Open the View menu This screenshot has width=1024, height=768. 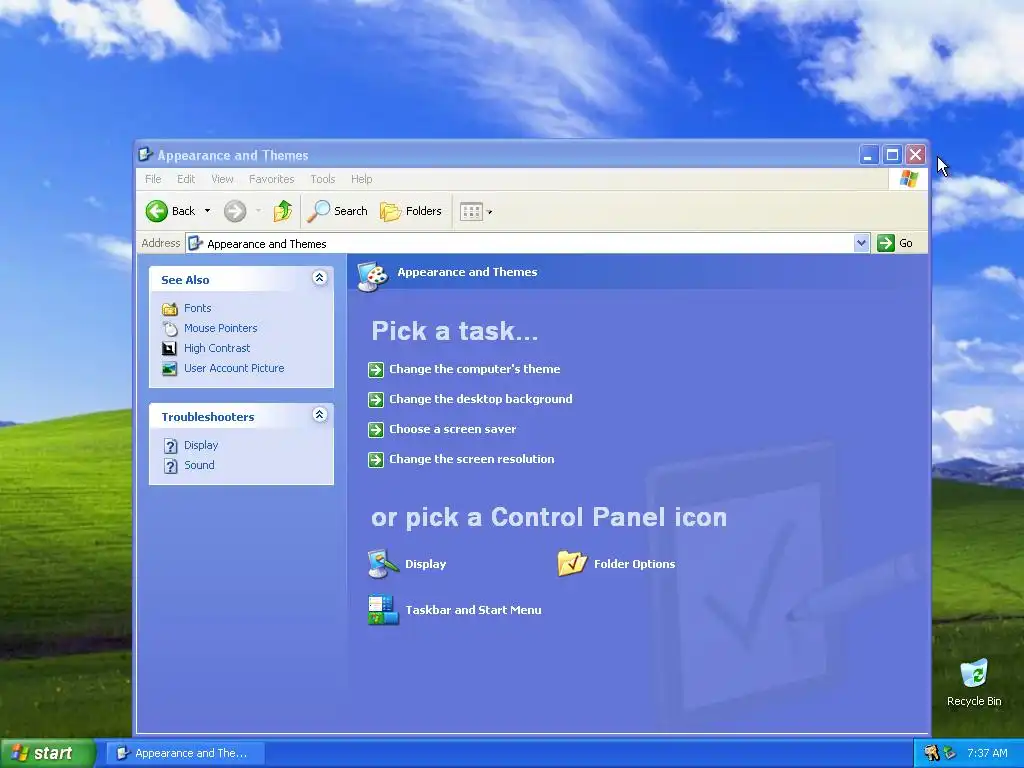coord(222,179)
